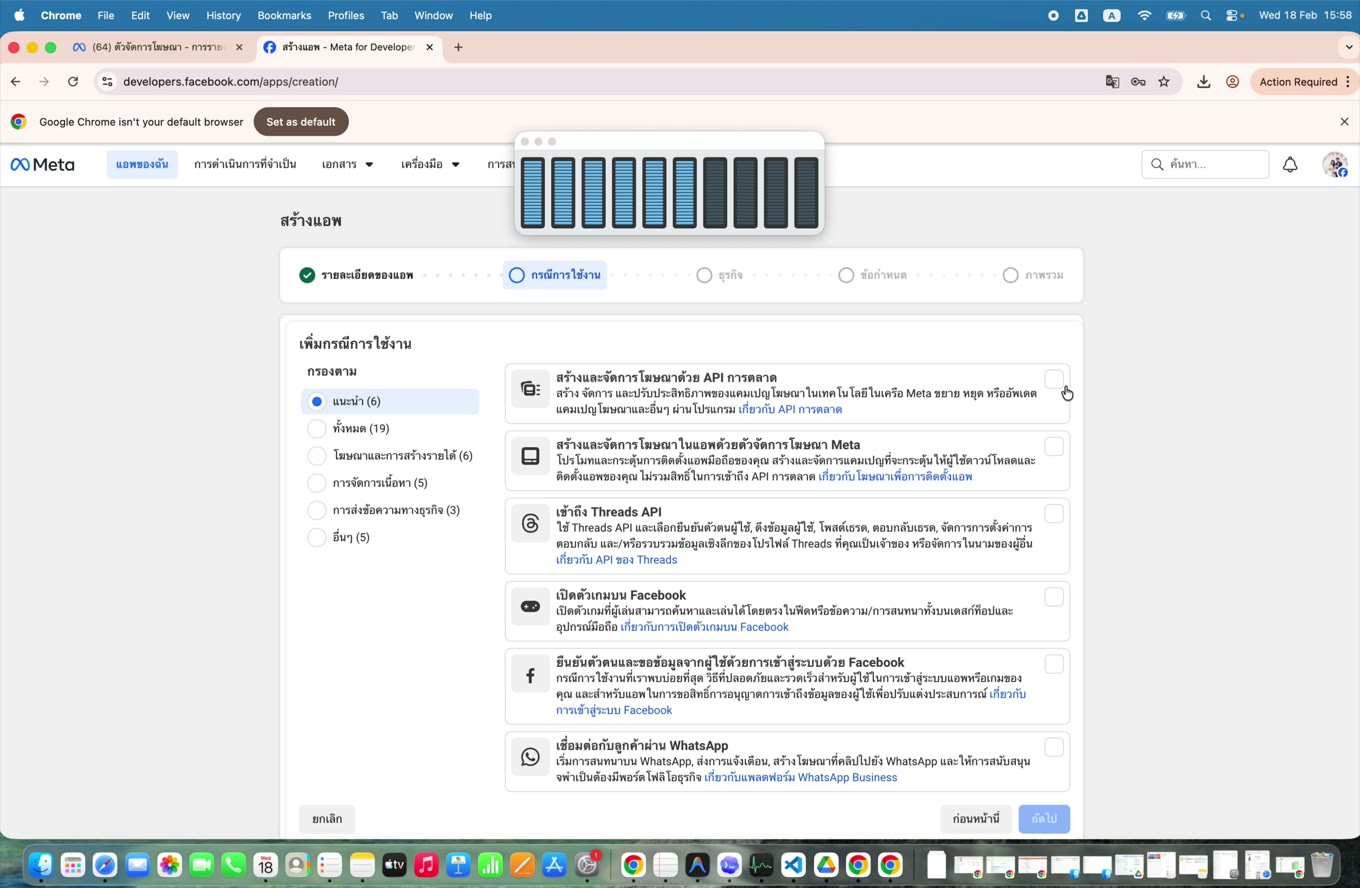This screenshot has height=888, width=1360.
Task: Select the ทั้งหมด (19) filter radio
Action: [317, 428]
